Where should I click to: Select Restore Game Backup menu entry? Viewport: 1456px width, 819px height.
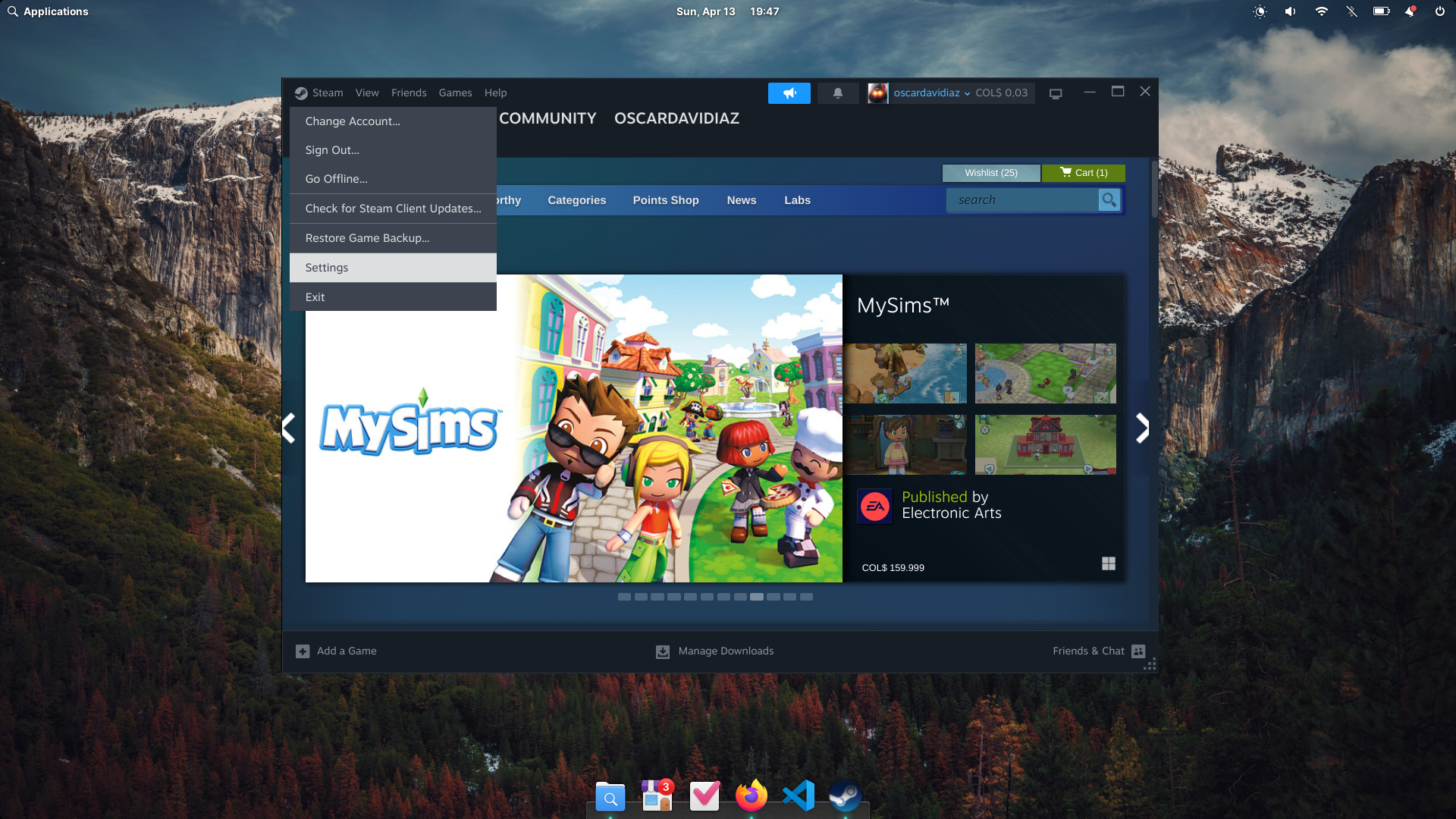pos(393,238)
